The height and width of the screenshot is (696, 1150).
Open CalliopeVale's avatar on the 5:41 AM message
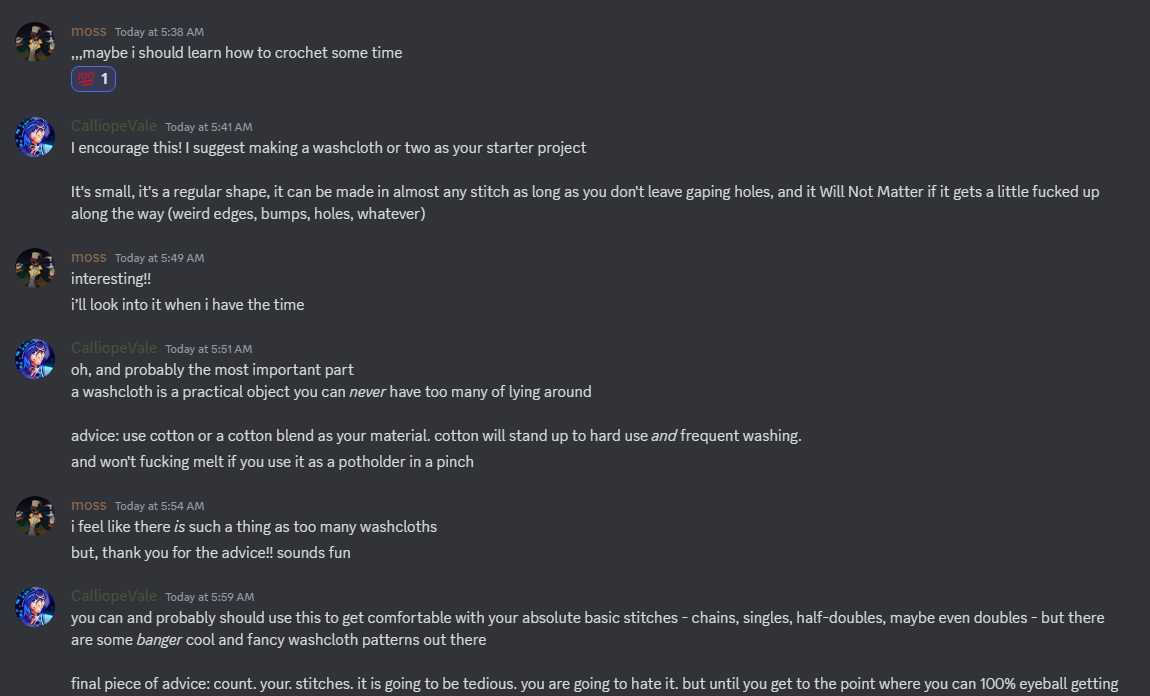[x=35, y=137]
